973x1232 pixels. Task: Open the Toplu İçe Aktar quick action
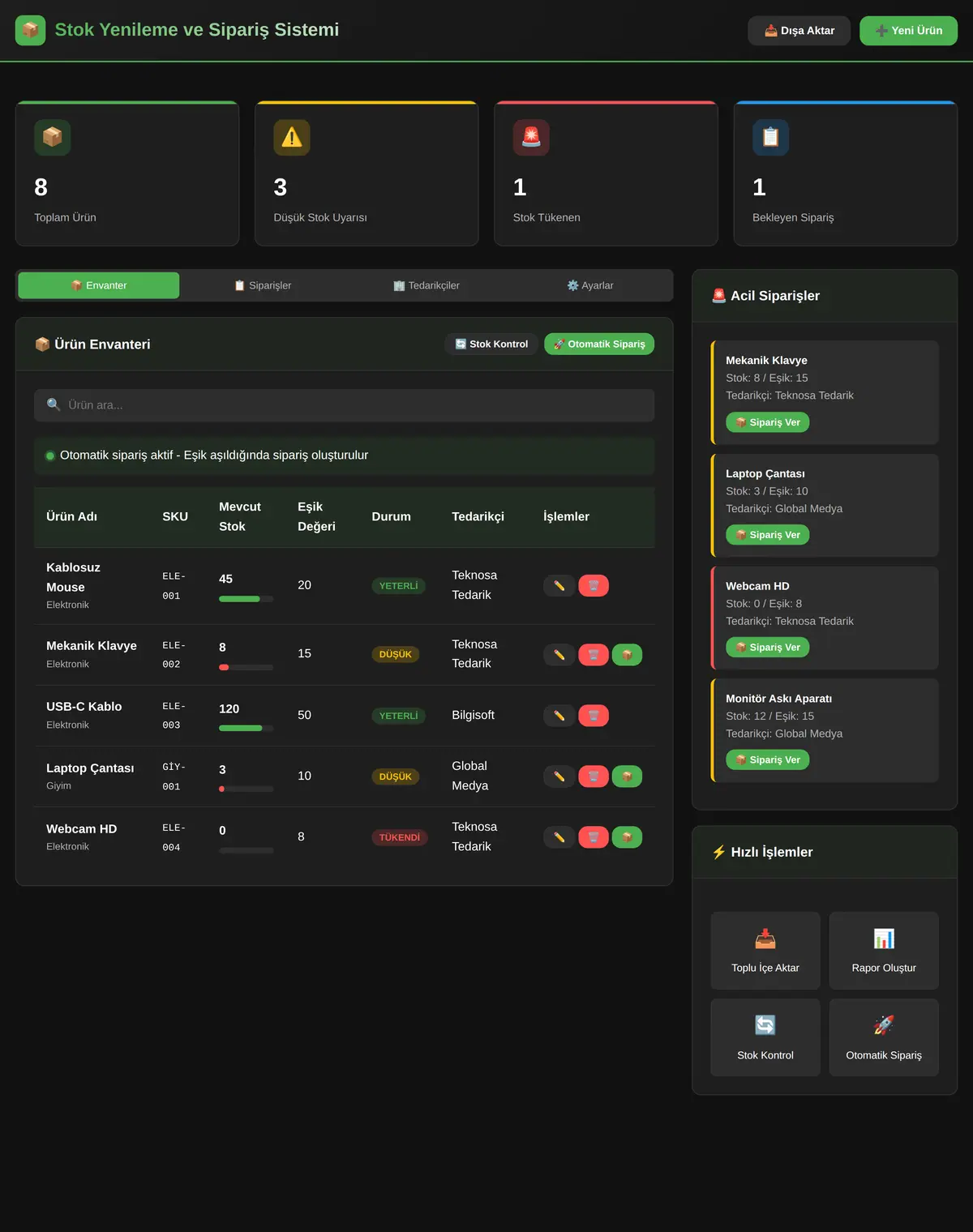765,951
